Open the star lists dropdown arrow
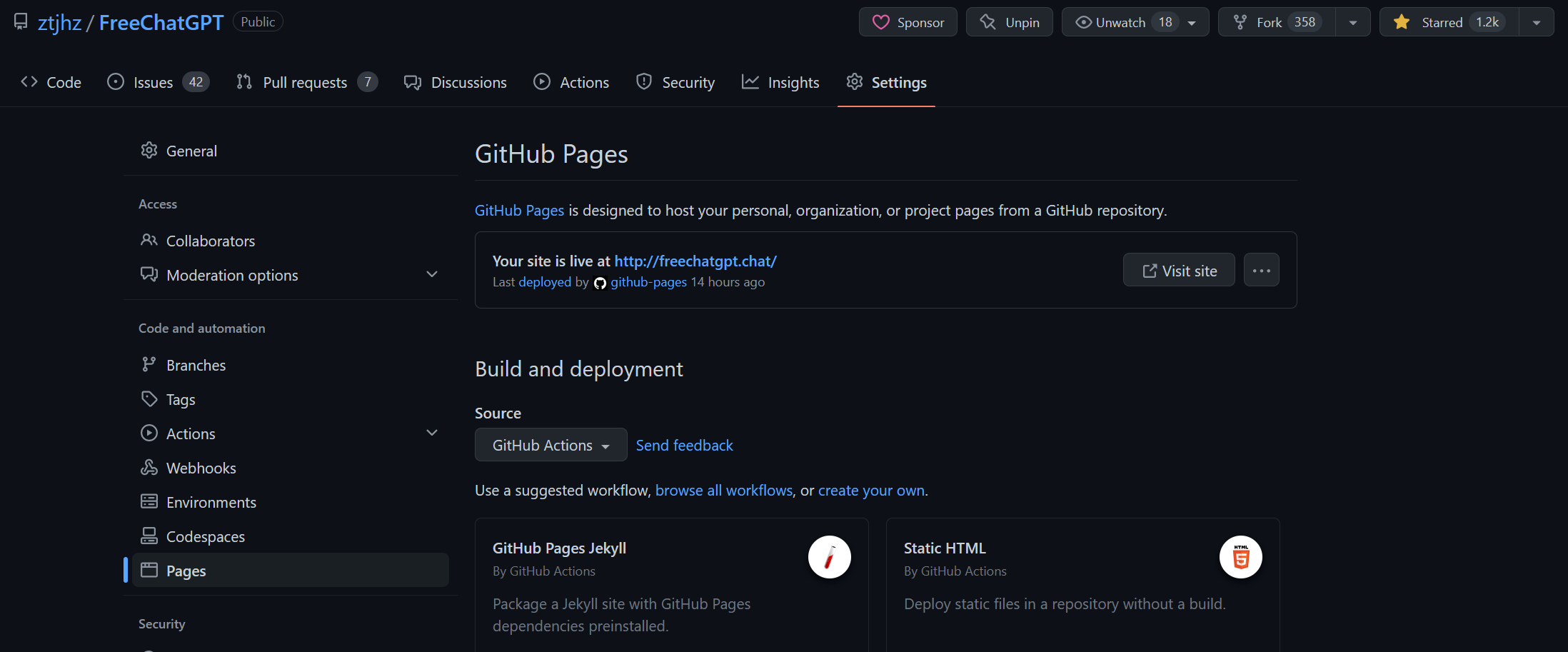 point(1536,22)
